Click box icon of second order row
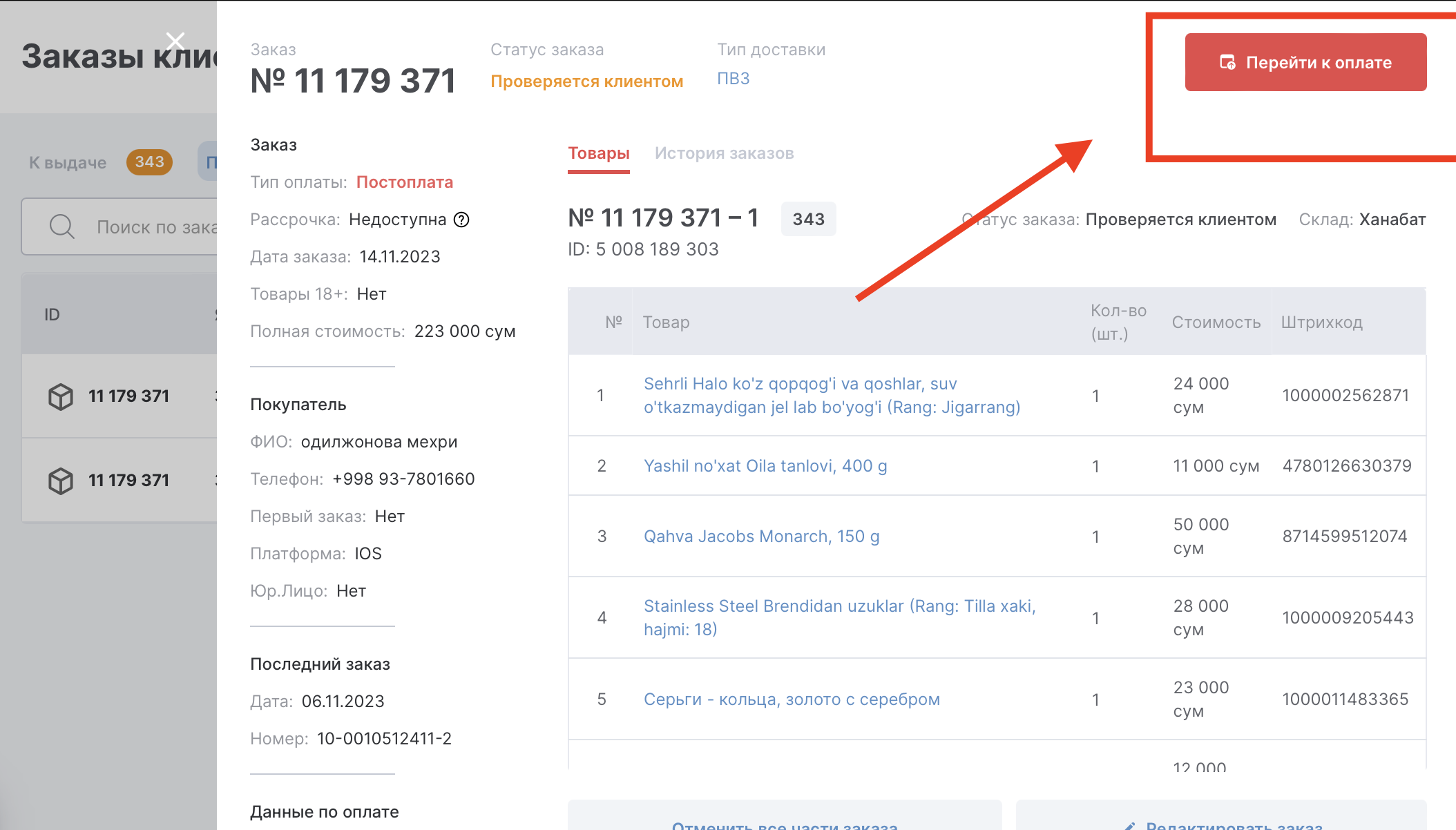 (x=61, y=481)
